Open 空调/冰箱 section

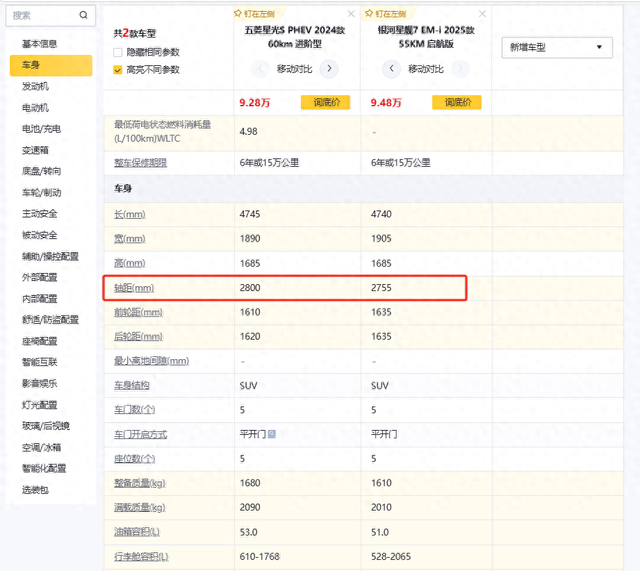pyautogui.click(x=41, y=447)
